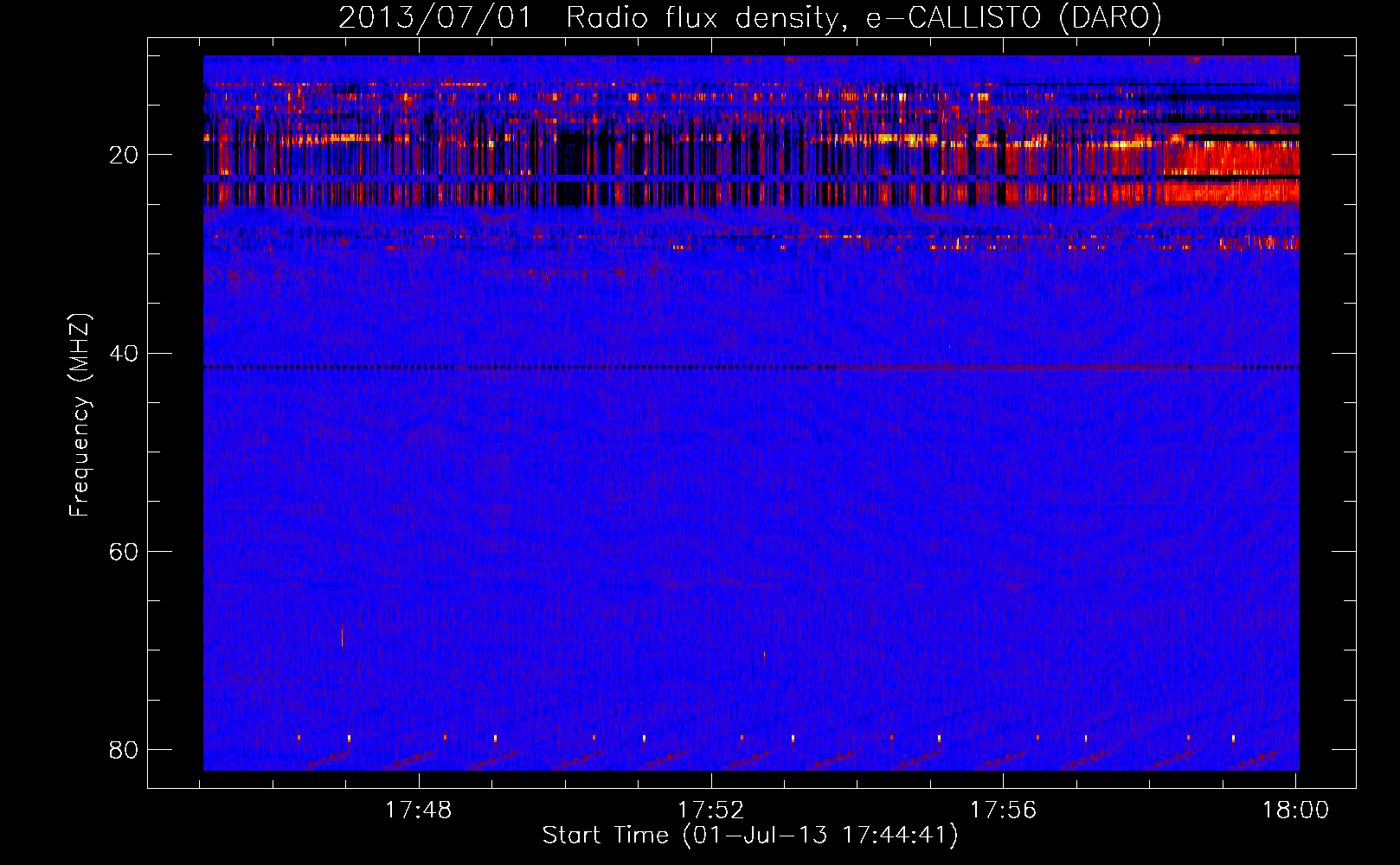Click the 60 frequency tick label
1400x865 pixels.
[x=124, y=551]
